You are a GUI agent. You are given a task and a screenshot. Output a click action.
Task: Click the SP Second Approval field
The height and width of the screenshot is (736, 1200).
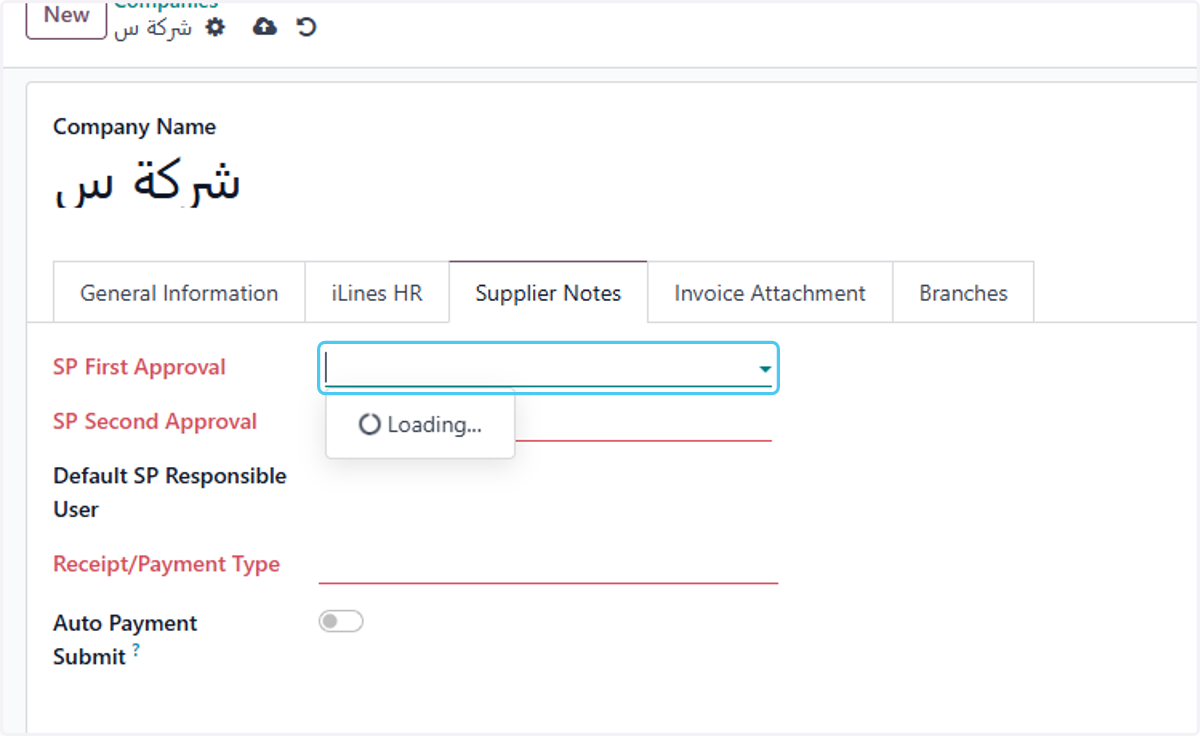tap(548, 423)
